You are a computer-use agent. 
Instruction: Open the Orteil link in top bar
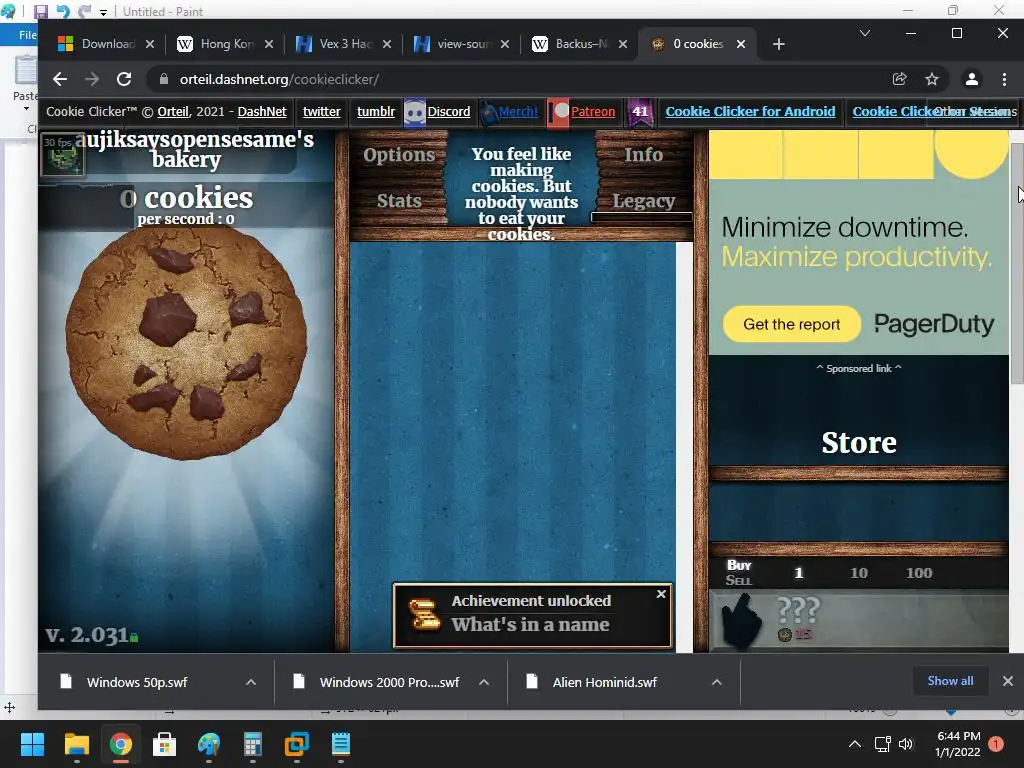172,112
